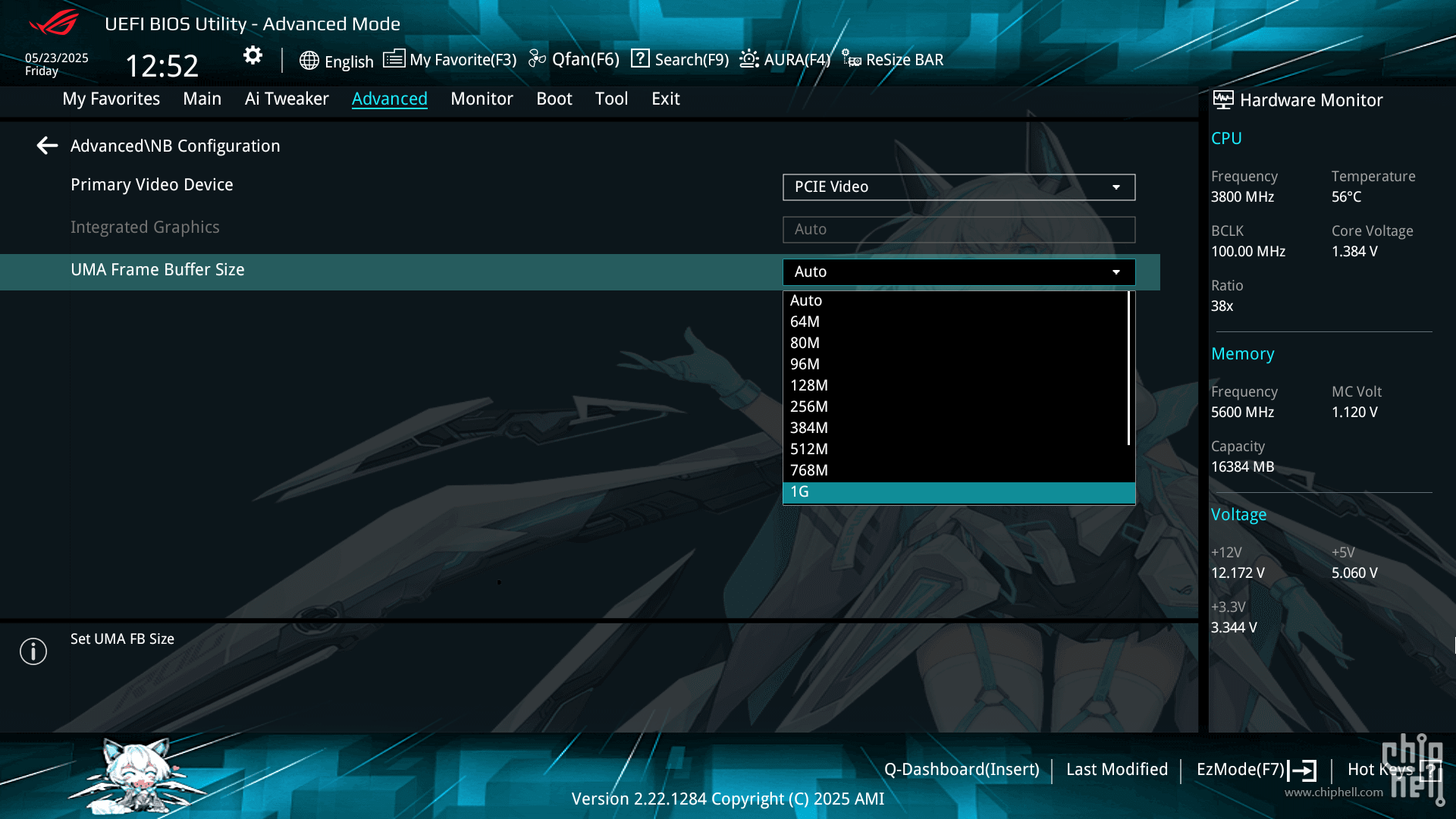Click the Capacity 16384 MB value
The height and width of the screenshot is (819, 1456).
click(1242, 467)
